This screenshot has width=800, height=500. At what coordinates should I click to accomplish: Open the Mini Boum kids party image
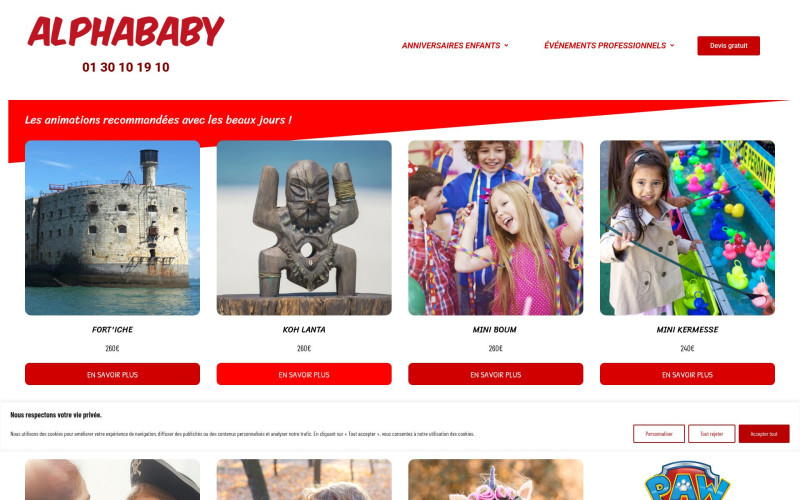pos(495,228)
